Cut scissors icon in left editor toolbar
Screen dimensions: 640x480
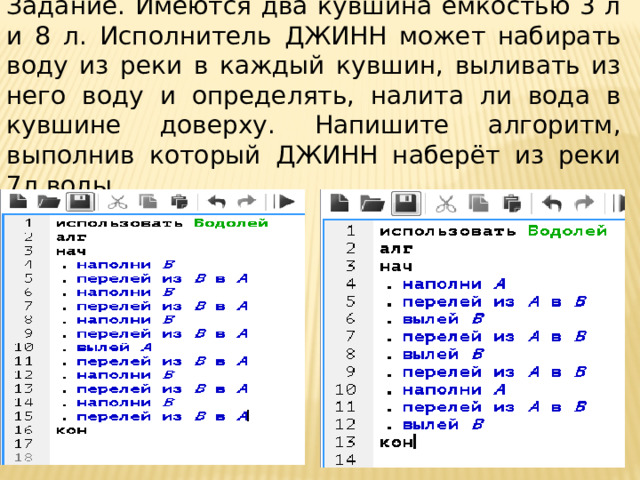click(x=118, y=202)
